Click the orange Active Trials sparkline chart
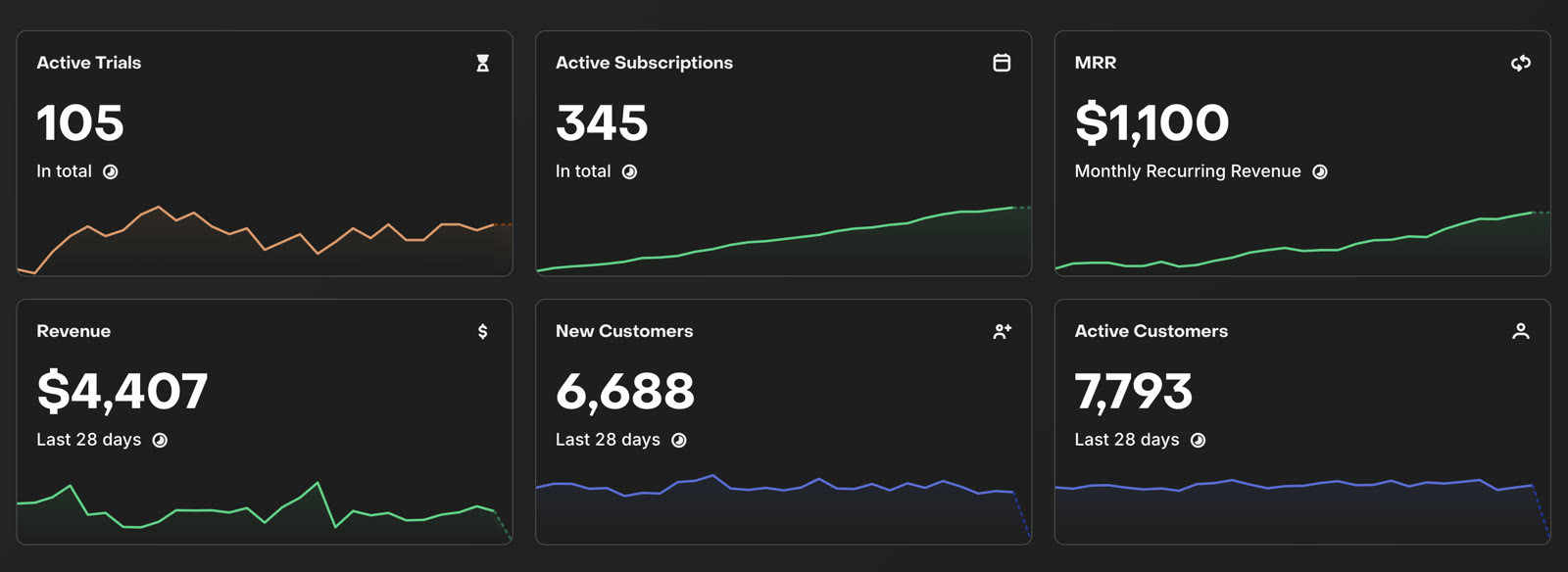Image resolution: width=1568 pixels, height=572 pixels. (265, 240)
